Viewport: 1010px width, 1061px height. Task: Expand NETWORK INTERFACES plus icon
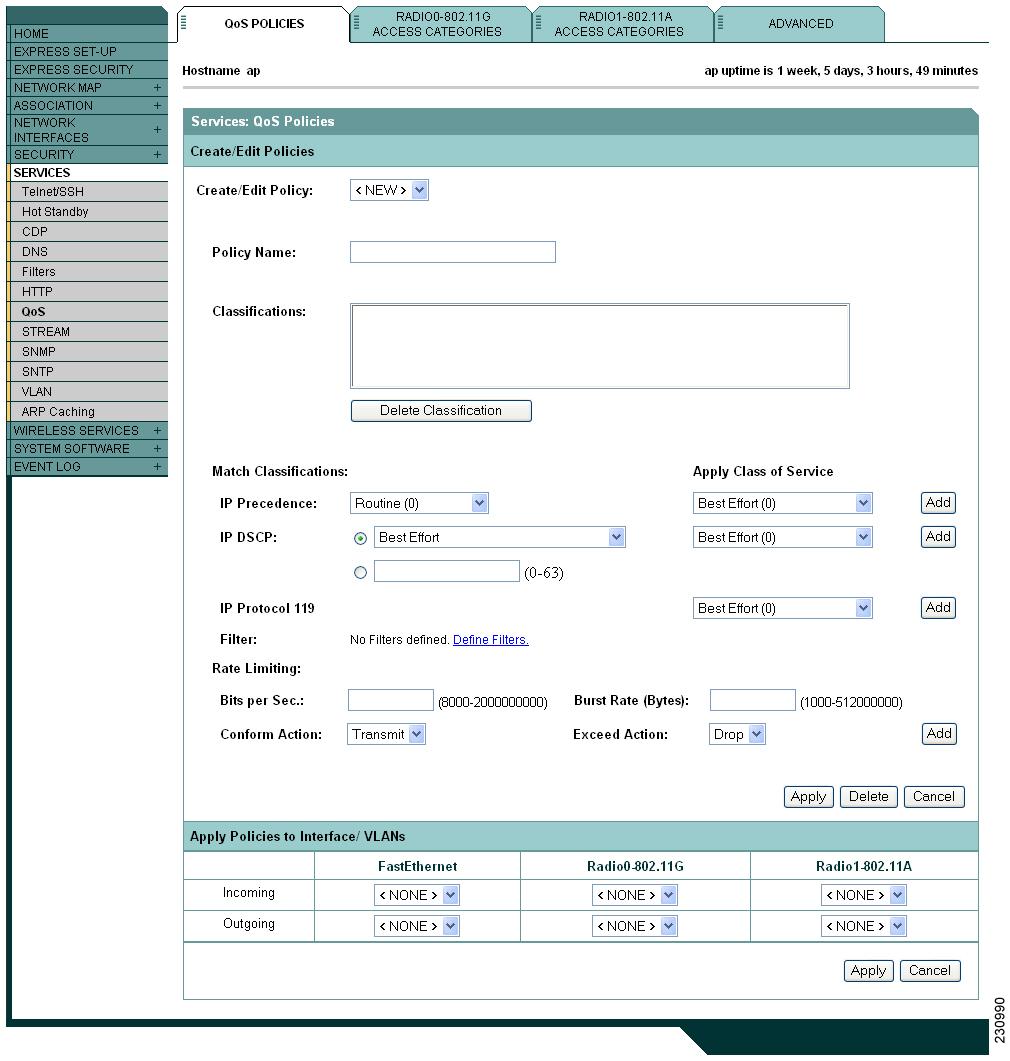point(157,129)
